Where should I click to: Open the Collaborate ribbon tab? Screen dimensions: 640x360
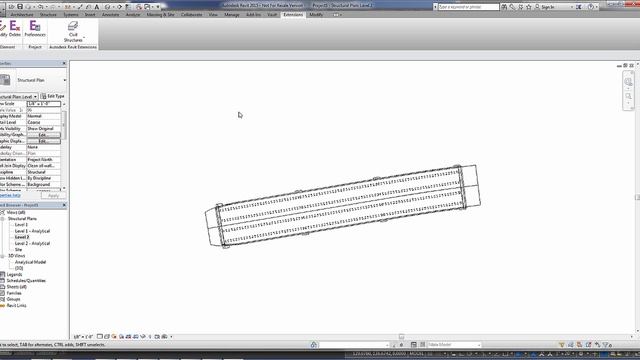click(x=191, y=15)
